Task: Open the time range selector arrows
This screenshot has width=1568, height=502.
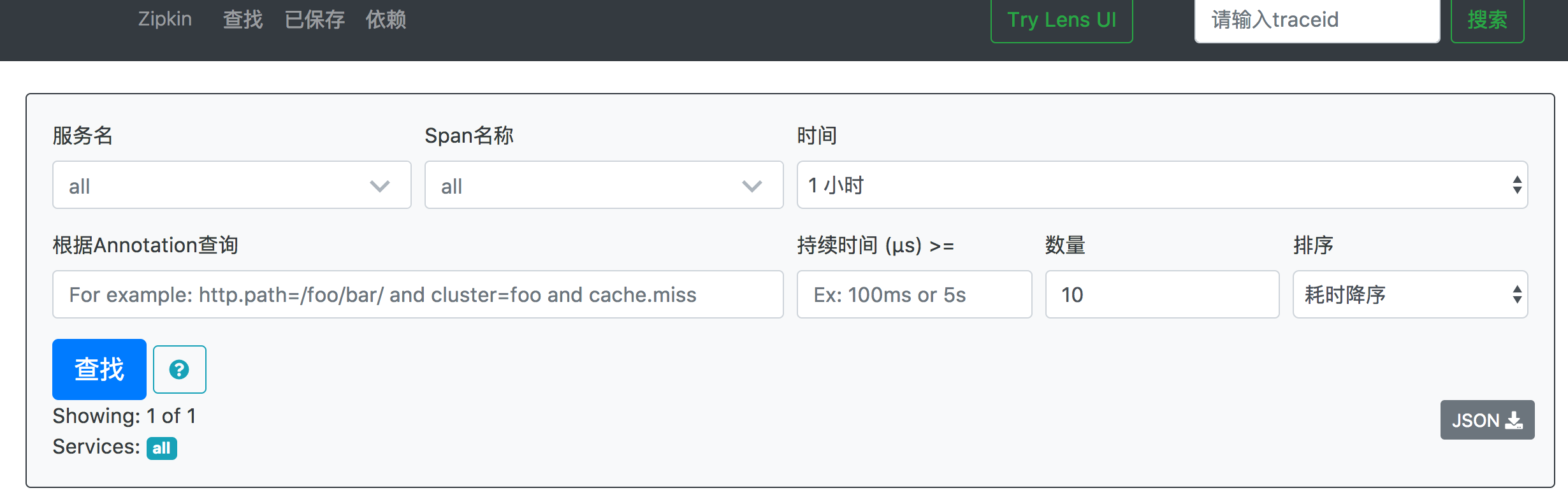Action: tap(1517, 185)
